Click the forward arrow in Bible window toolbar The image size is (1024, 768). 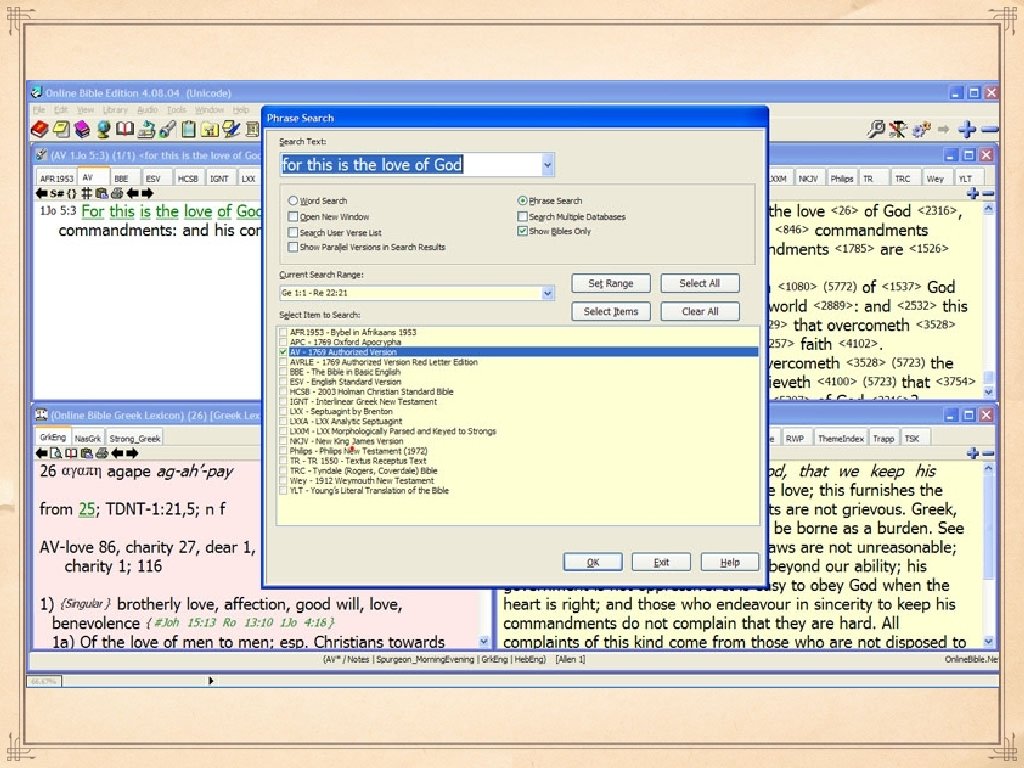coord(148,193)
